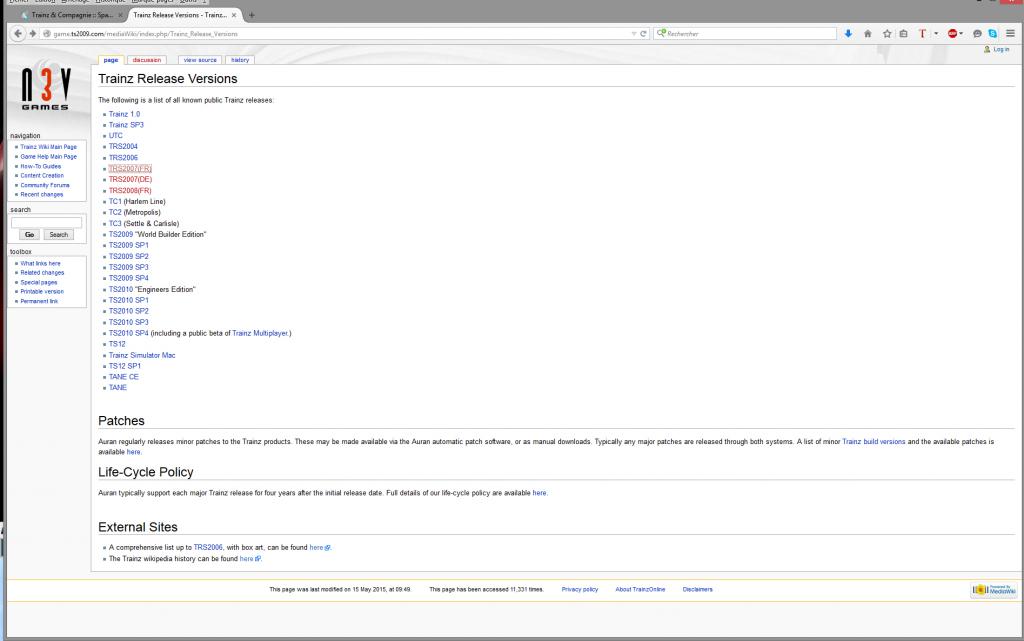Open TC1 Harlem Line link
This screenshot has height=641, width=1024.
(x=115, y=202)
